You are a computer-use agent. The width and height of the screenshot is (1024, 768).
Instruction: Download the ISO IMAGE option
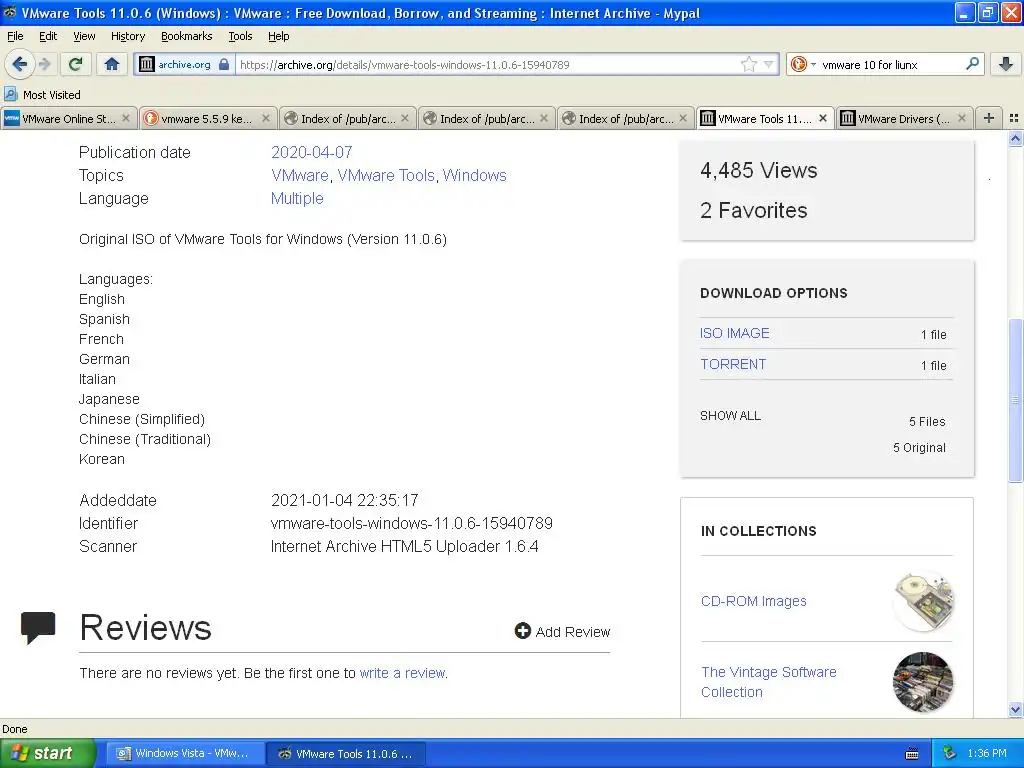[735, 333]
